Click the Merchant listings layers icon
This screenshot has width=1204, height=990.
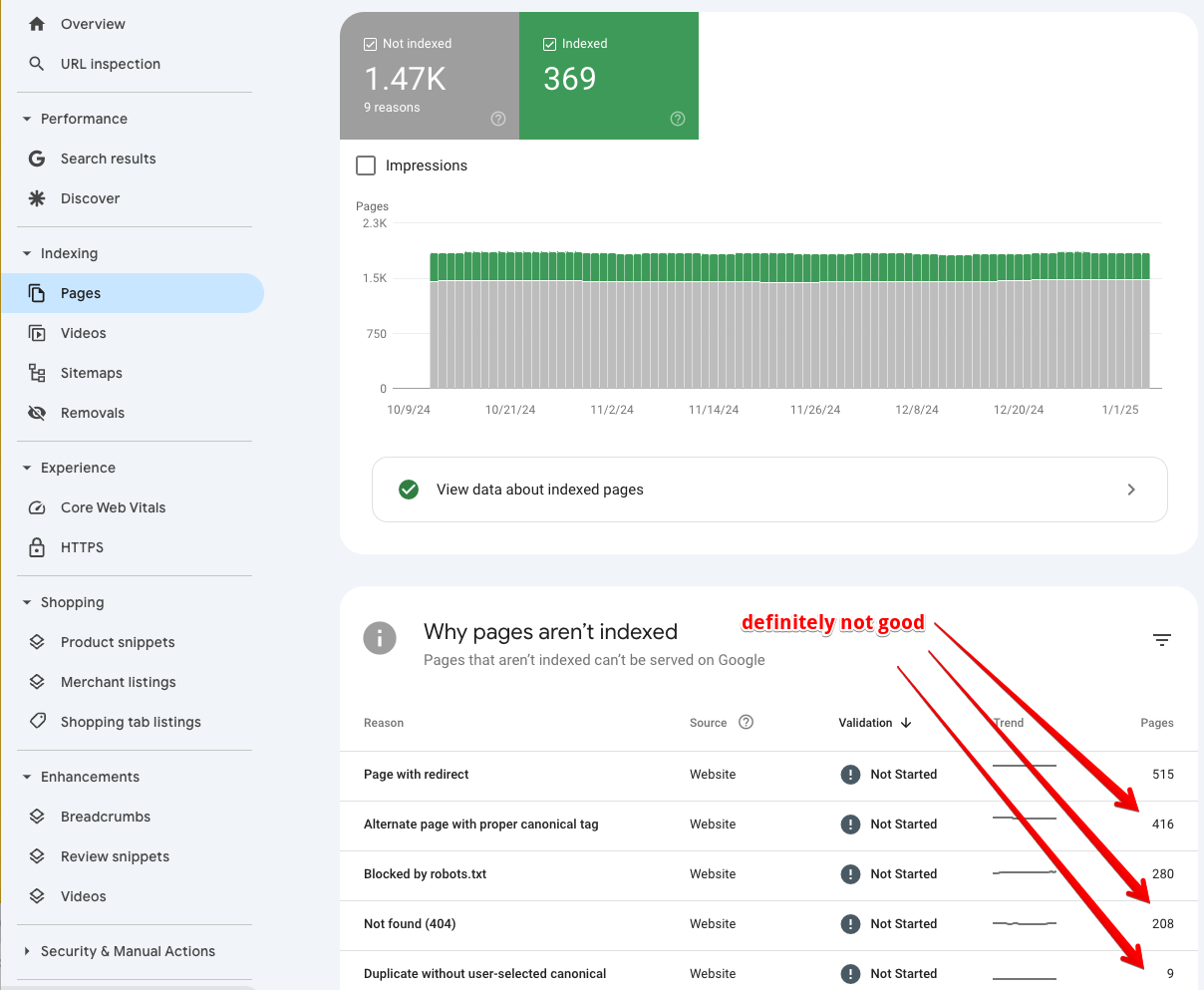coord(37,682)
